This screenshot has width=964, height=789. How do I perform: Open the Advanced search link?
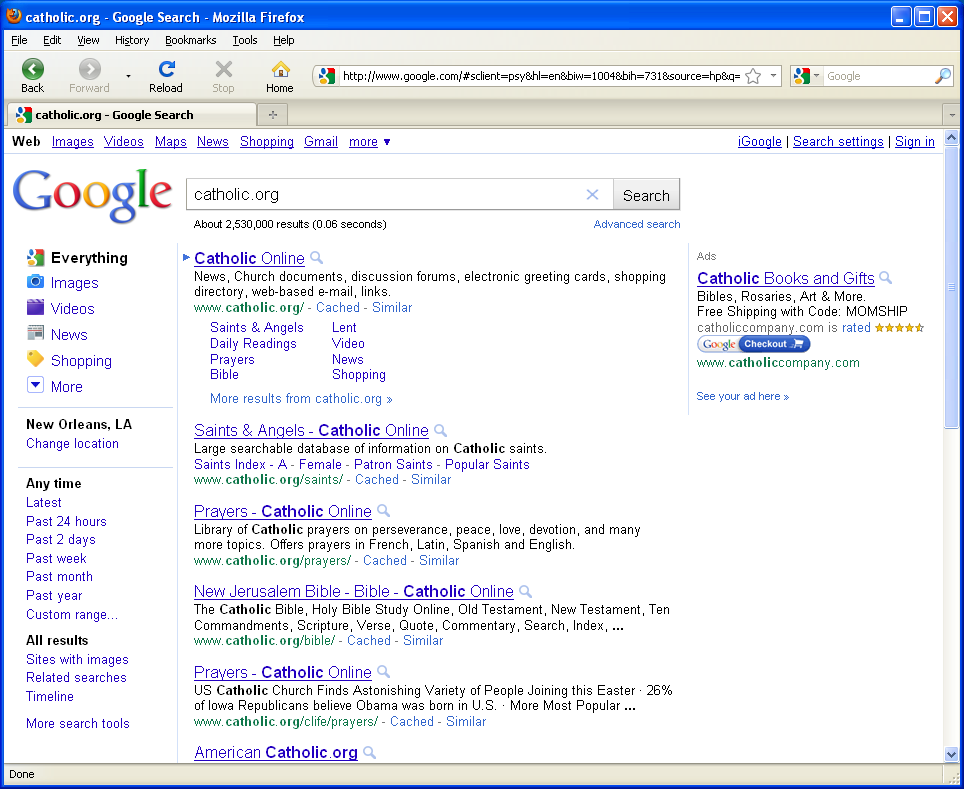(x=637, y=224)
